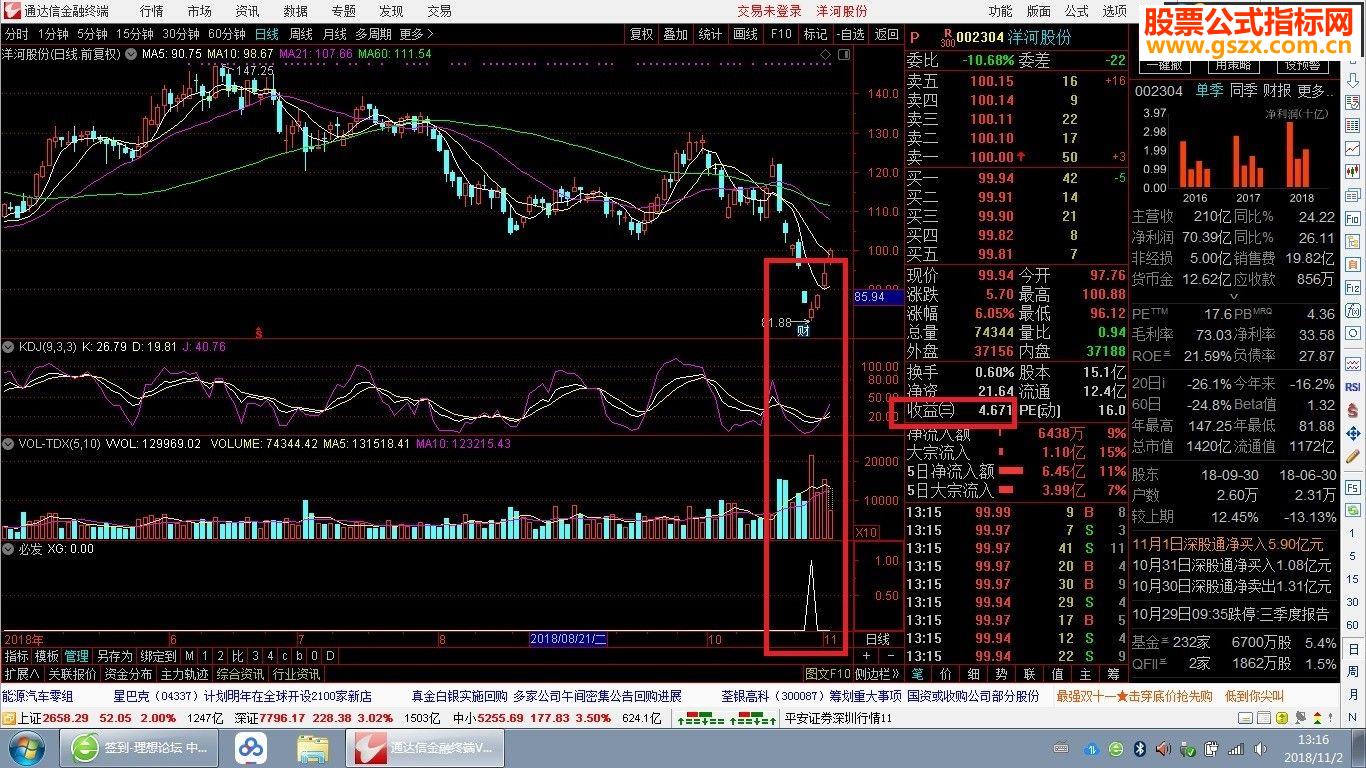Switch to 周线 weekly tab
Viewport: 1366px width, 768px height.
click(x=300, y=34)
